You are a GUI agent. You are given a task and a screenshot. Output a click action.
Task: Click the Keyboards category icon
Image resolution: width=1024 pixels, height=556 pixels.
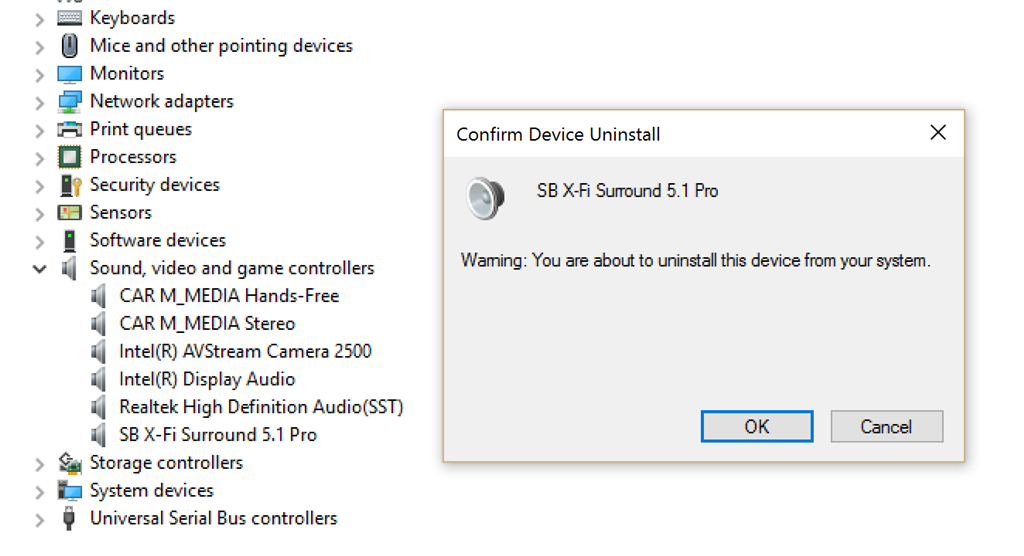pyautogui.click(x=69, y=18)
